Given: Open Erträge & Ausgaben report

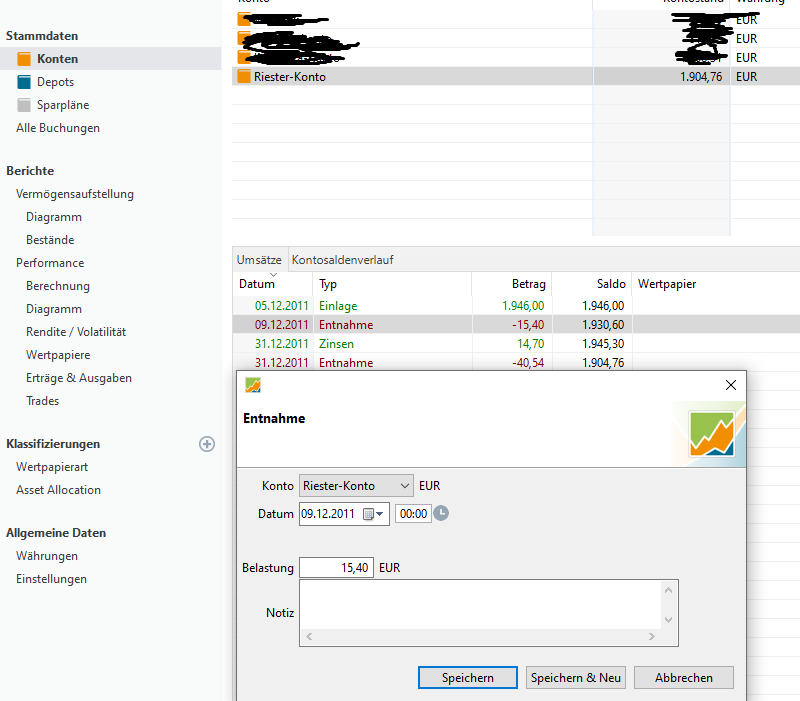Looking at the screenshot, I should [x=79, y=378].
